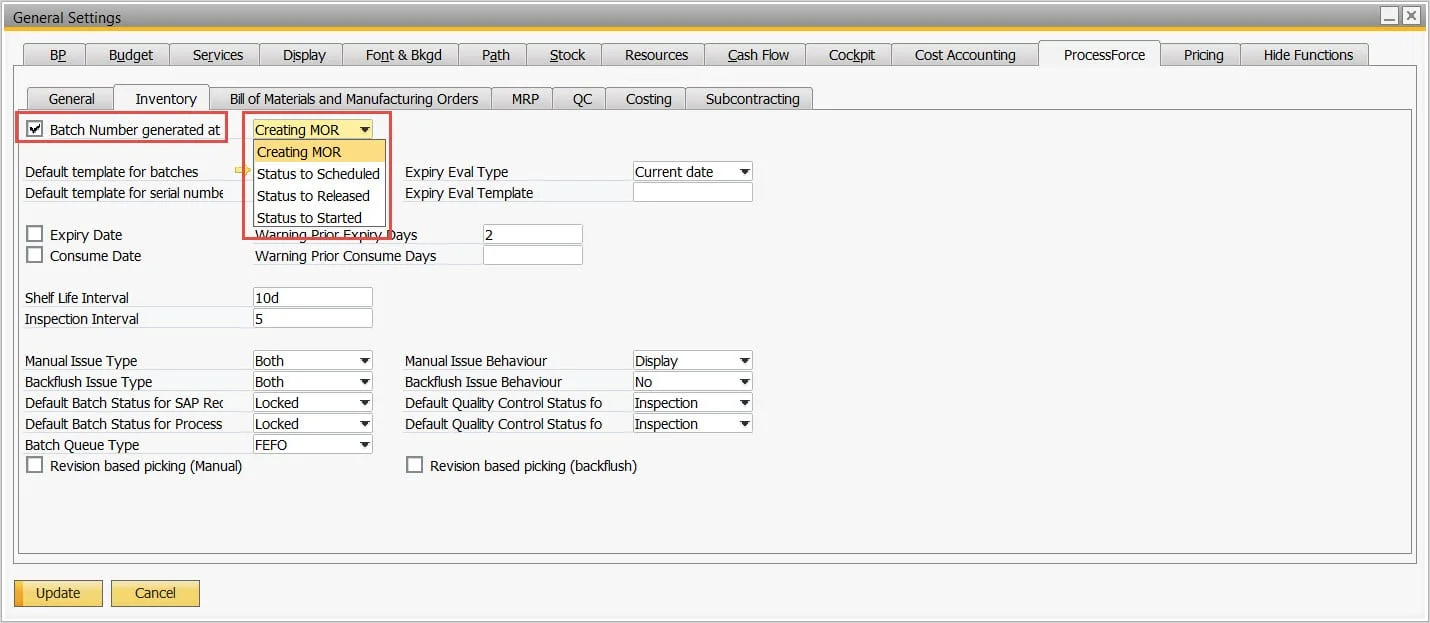Open the Backflush Issue Behaviour dropdown
The image size is (1430, 623).
[x=744, y=382]
